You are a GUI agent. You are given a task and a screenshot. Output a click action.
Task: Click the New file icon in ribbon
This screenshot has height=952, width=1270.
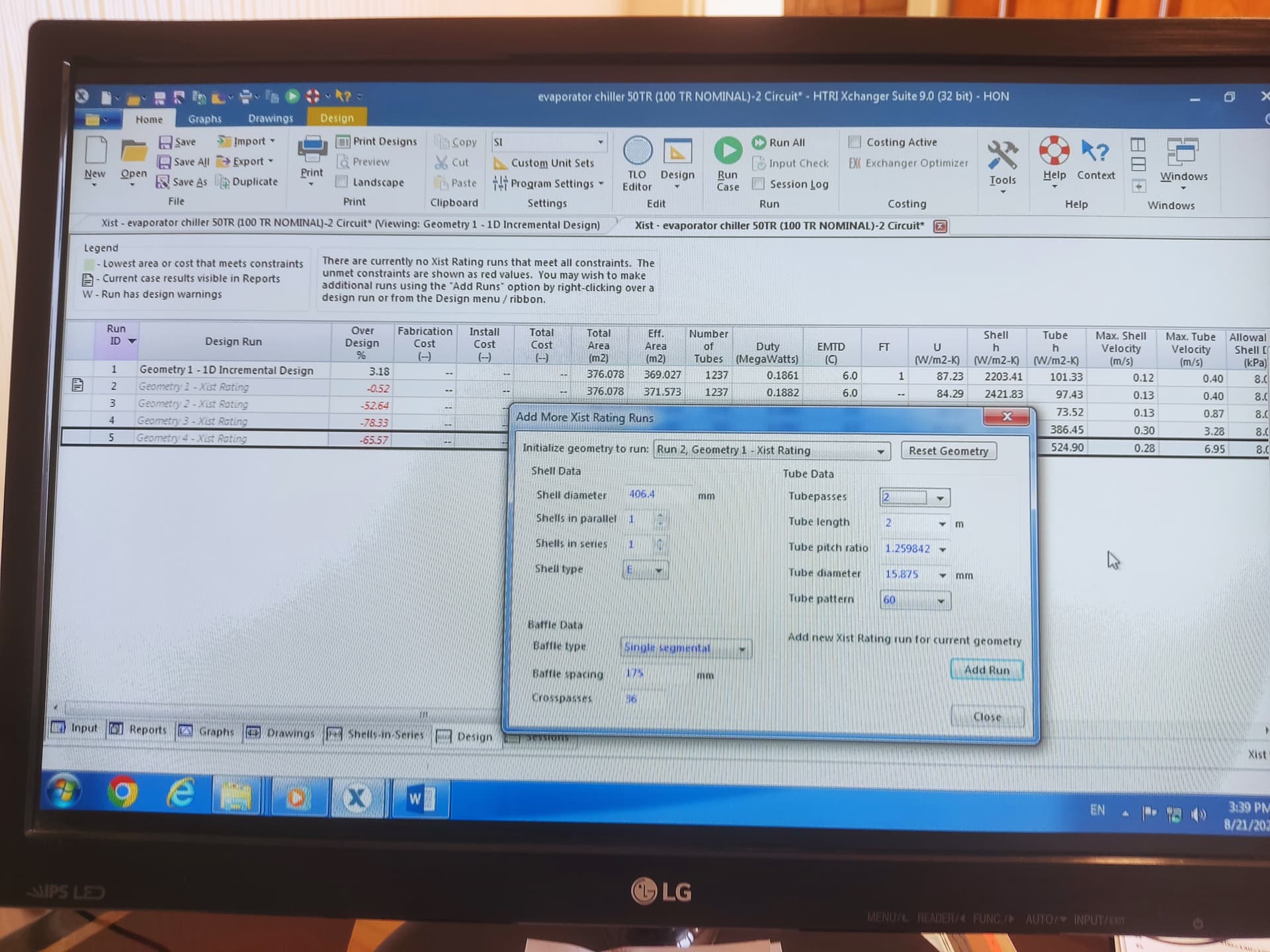95,151
